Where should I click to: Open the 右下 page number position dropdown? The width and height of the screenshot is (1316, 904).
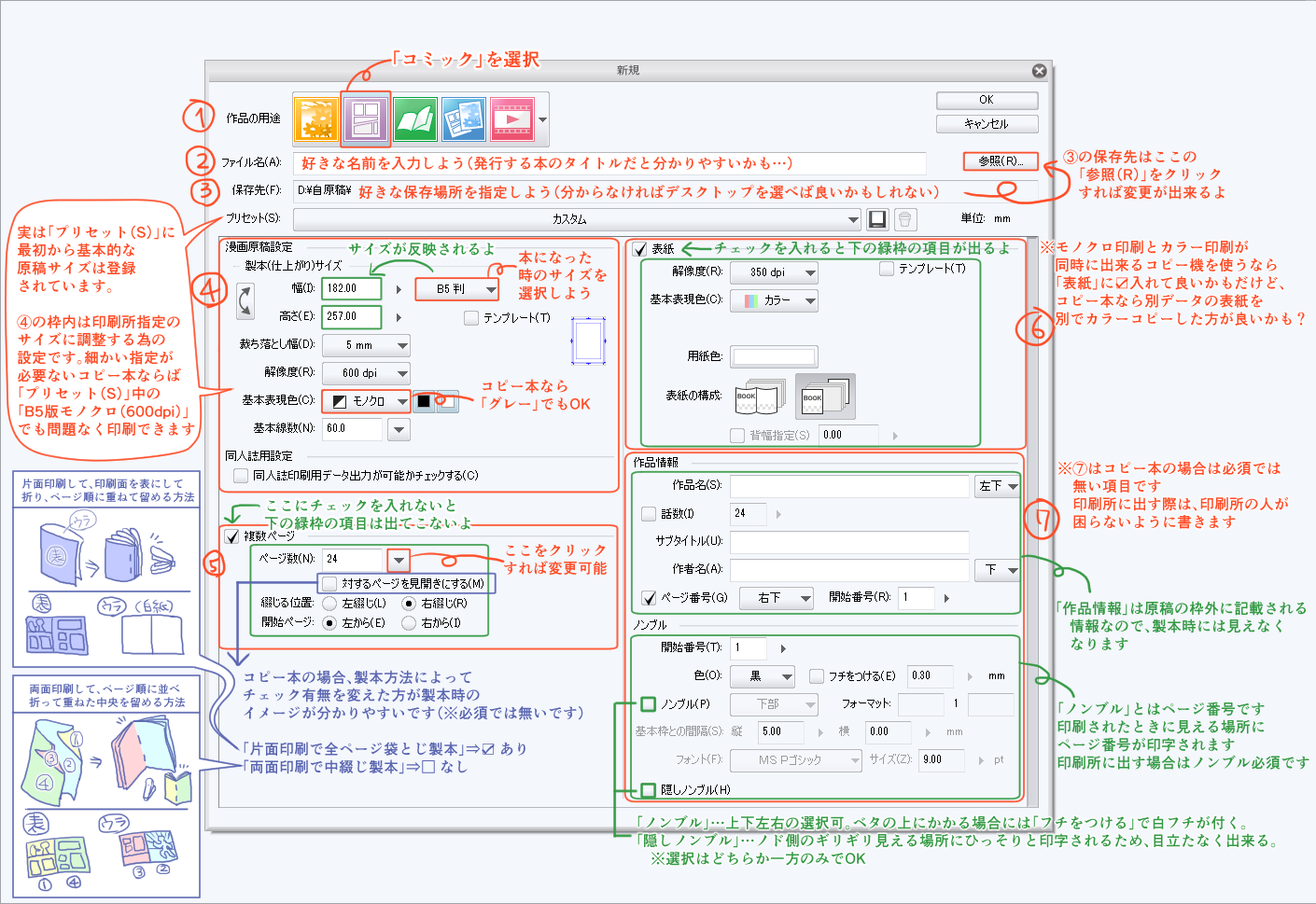(x=777, y=598)
